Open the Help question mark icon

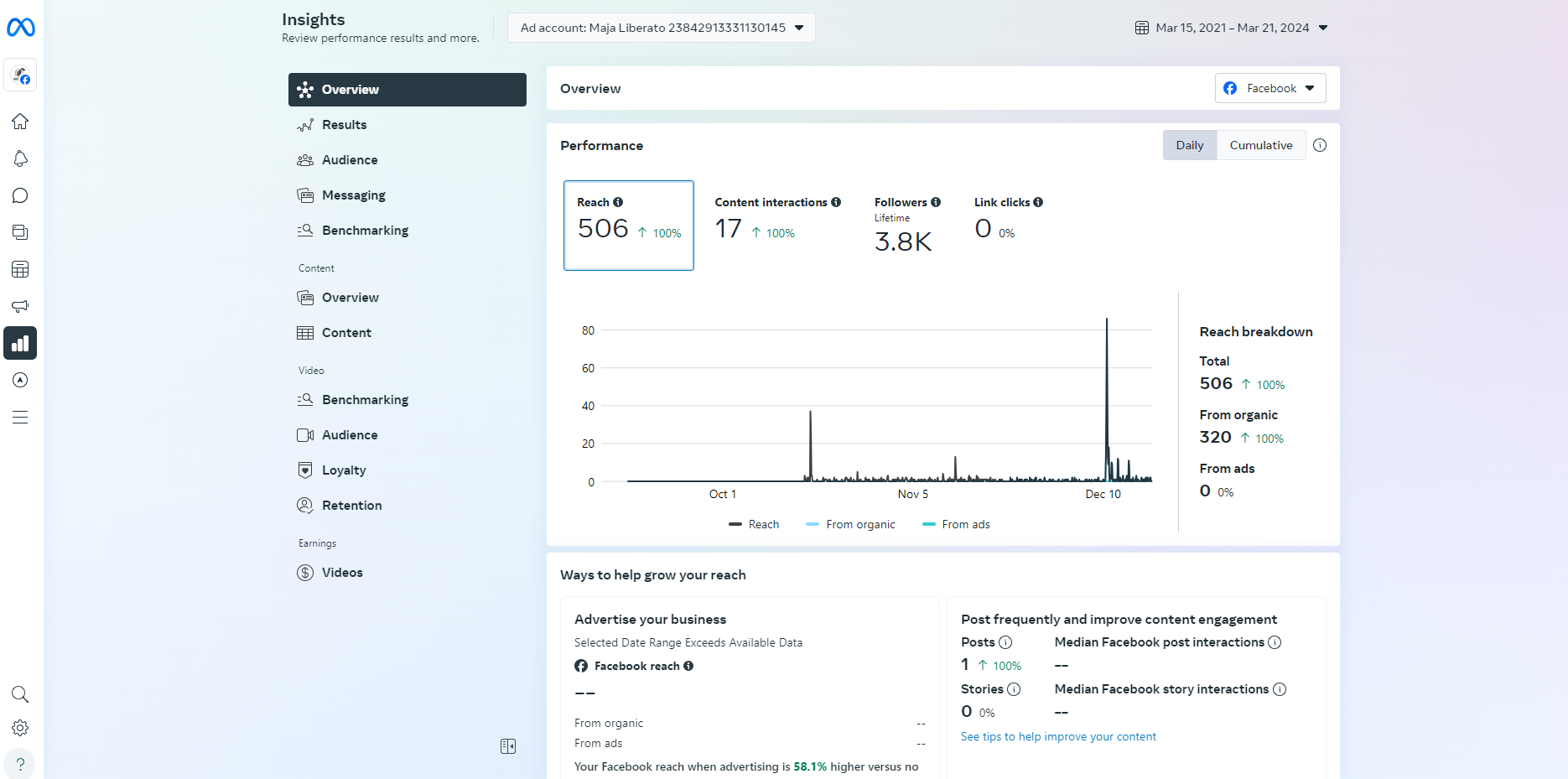tap(20, 764)
